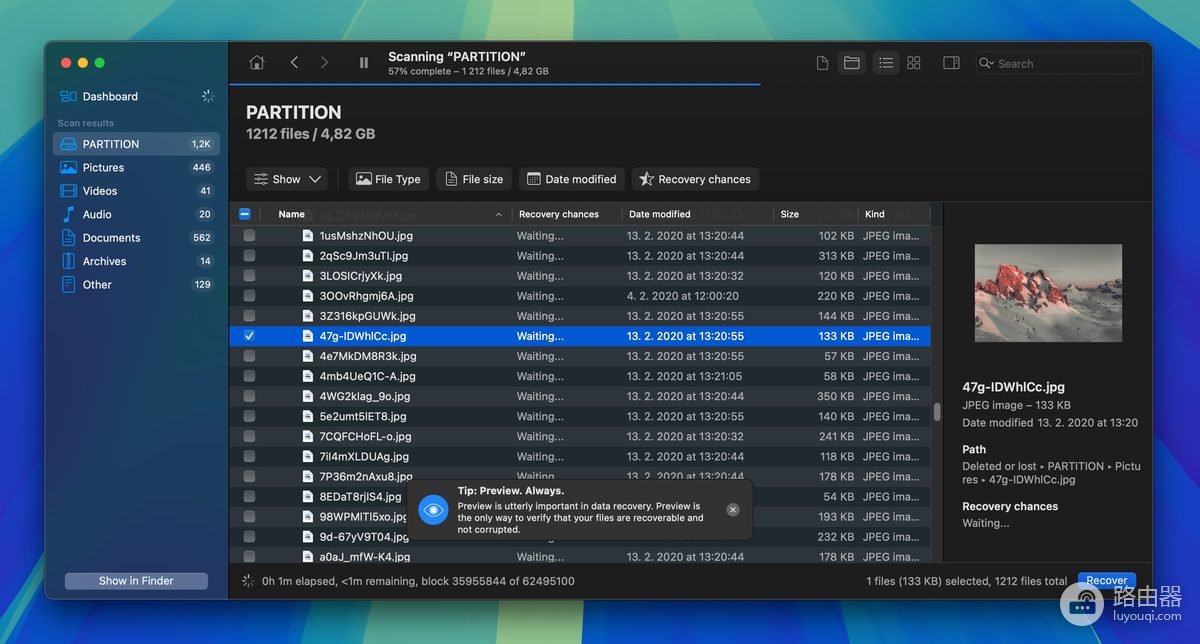
Task: Focus the Search field
Action: (x=1059, y=63)
